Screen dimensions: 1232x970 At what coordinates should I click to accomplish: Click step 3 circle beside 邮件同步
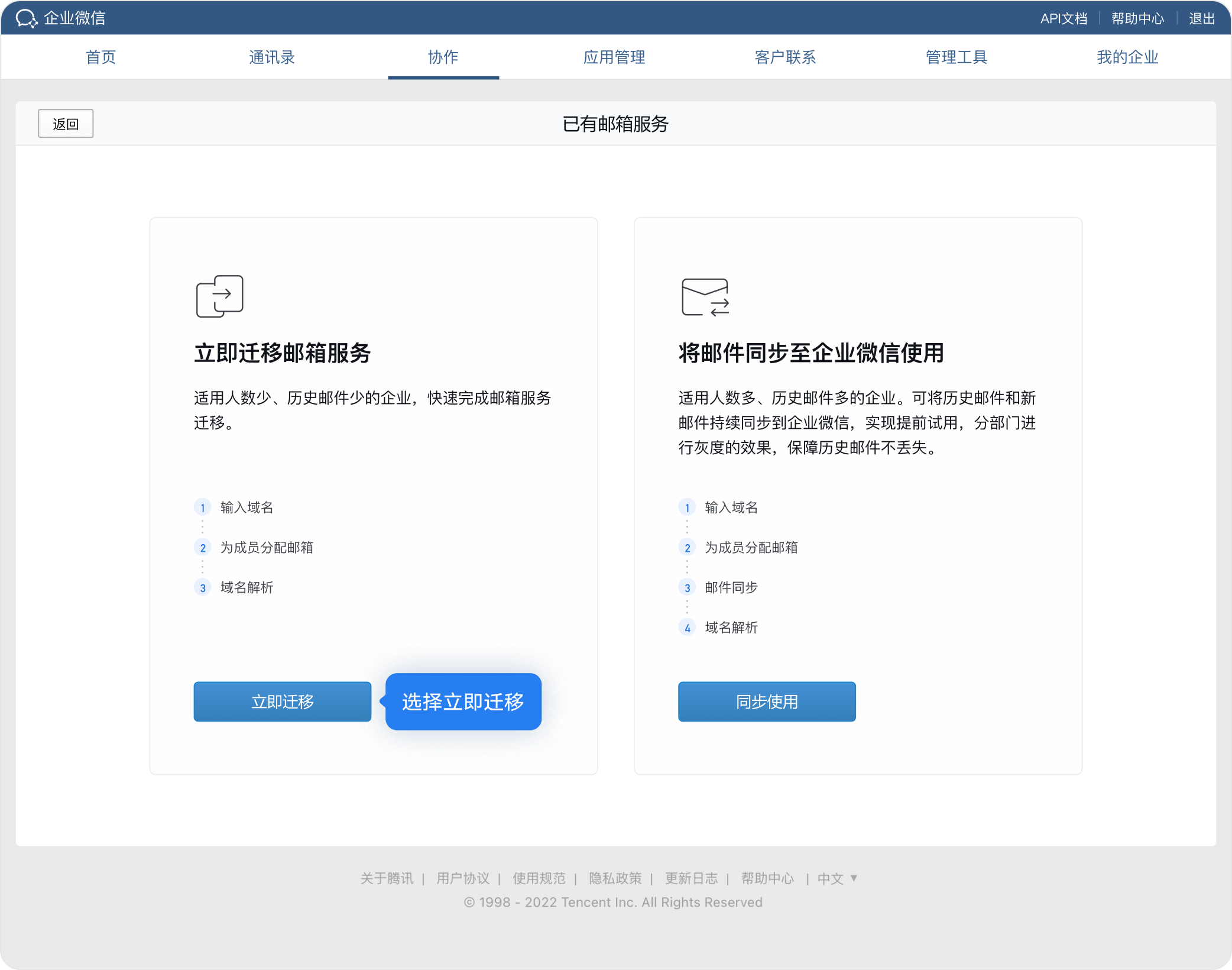[687, 588]
